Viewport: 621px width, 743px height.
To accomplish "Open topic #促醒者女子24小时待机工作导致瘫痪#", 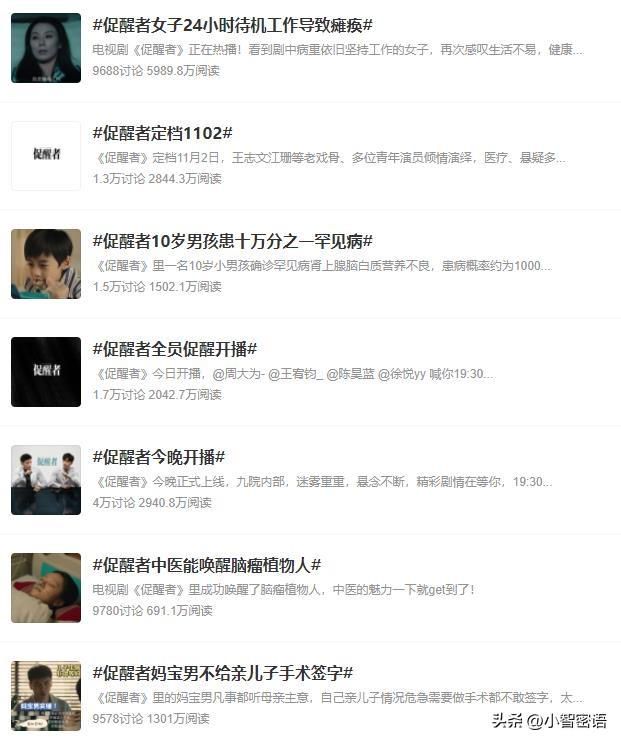I will pos(233,25).
